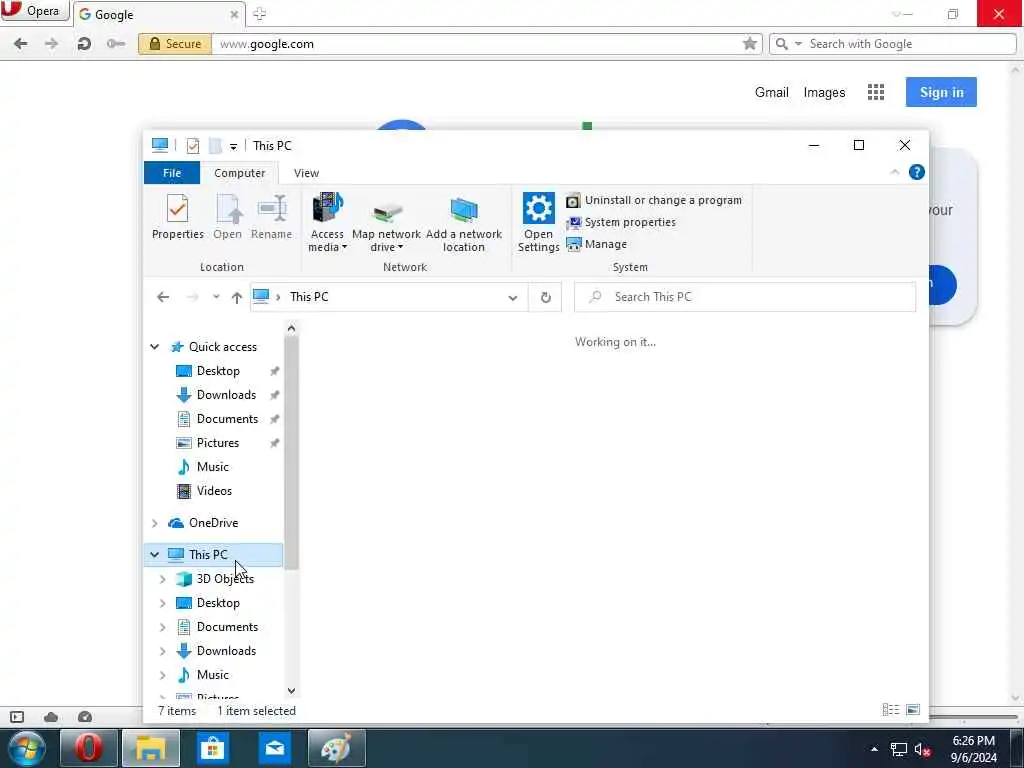Collapse the Quick access tree node
Image resolution: width=1024 pixels, height=768 pixels.
click(155, 347)
